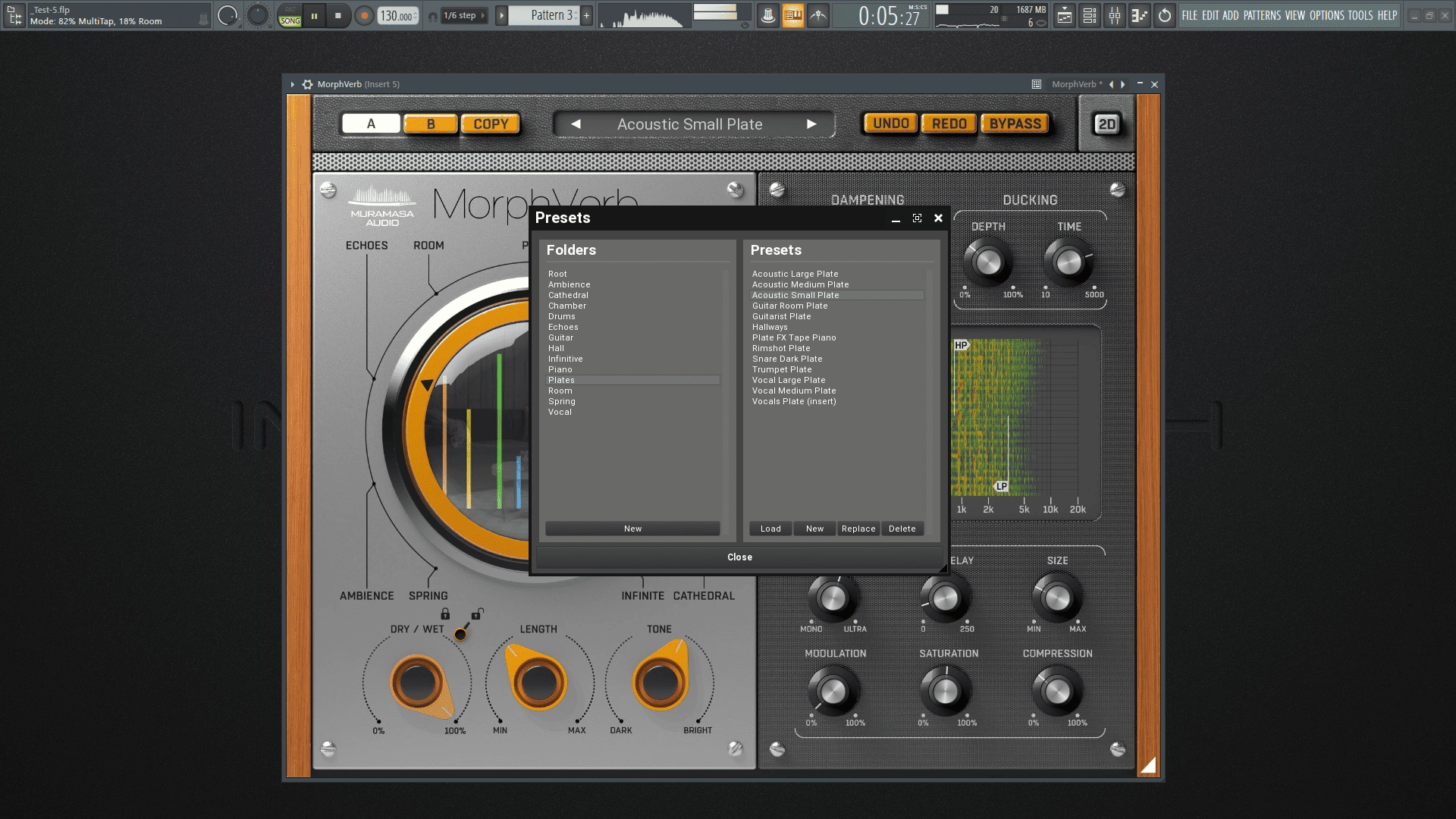The image size is (1456, 819).
Task: Add a new pattern with plus button
Action: [586, 15]
